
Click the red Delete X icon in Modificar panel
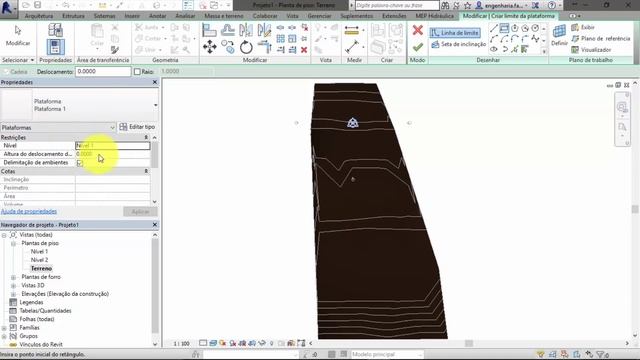pyautogui.click(x=304, y=50)
